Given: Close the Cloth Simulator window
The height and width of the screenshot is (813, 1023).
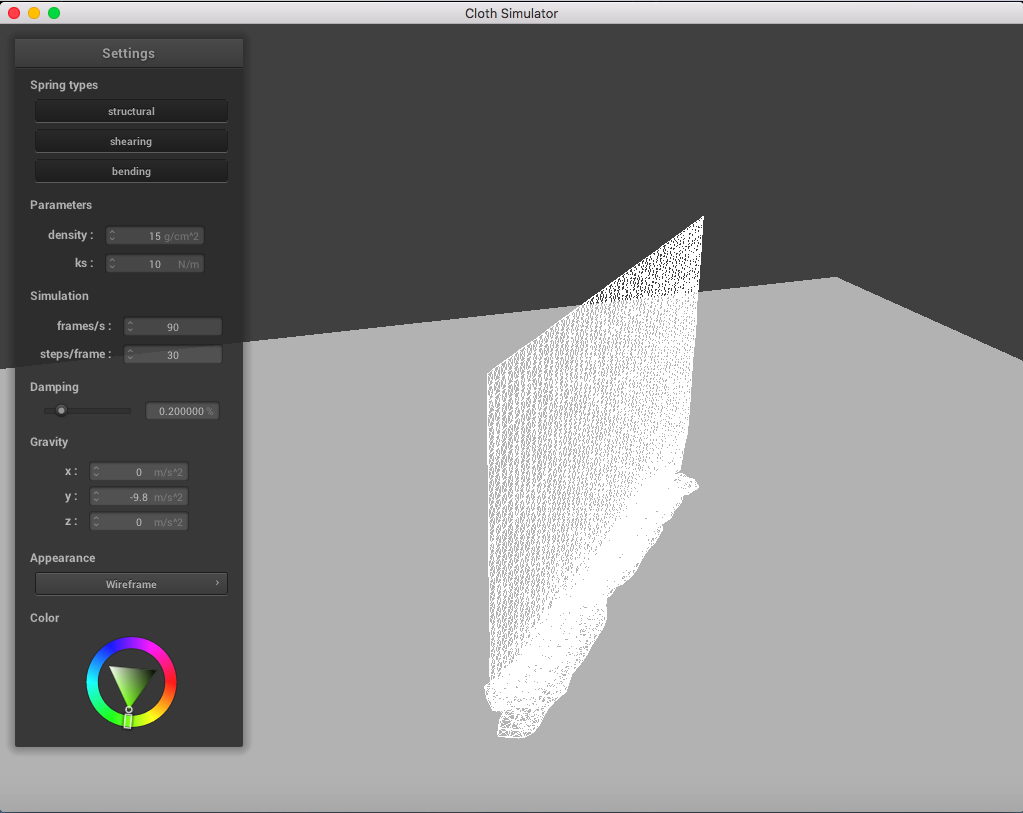Looking at the screenshot, I should click(x=14, y=13).
